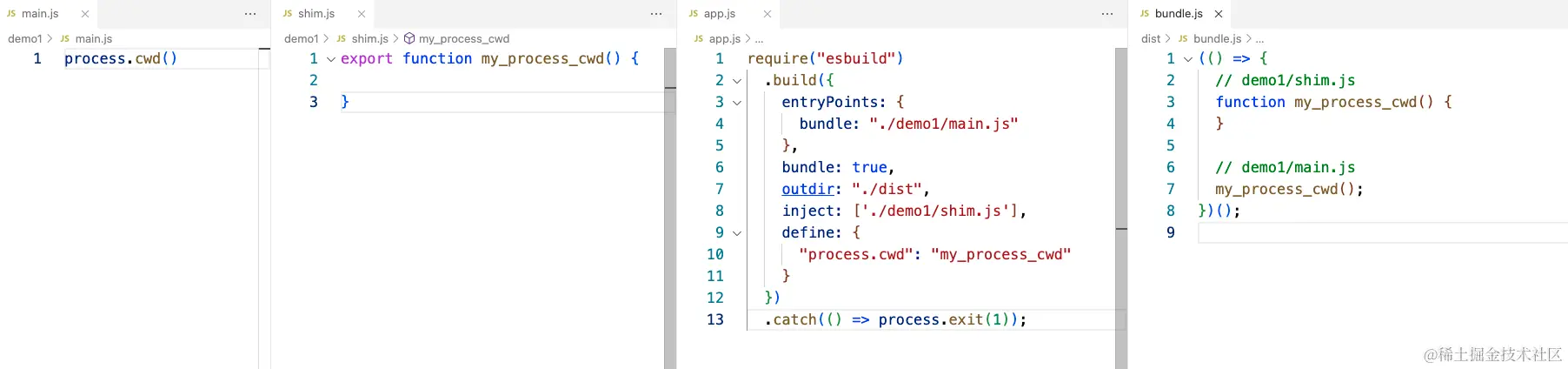
Task: Close the main.js tab
Action: pos(85,14)
